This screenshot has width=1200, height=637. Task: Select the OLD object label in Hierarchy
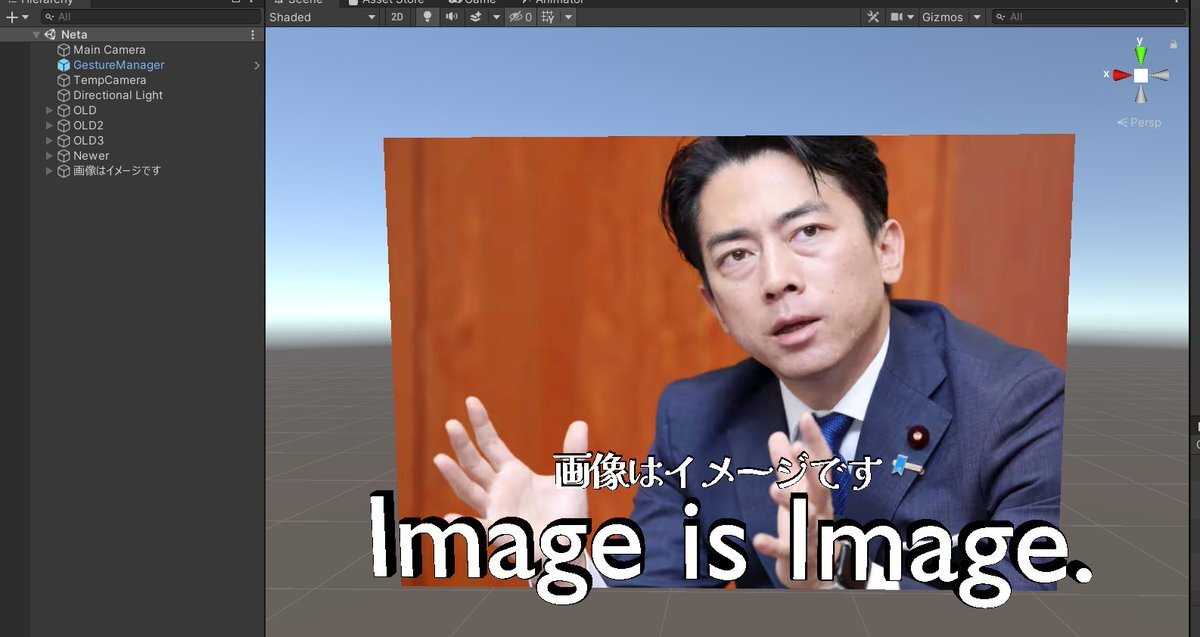click(x=85, y=110)
